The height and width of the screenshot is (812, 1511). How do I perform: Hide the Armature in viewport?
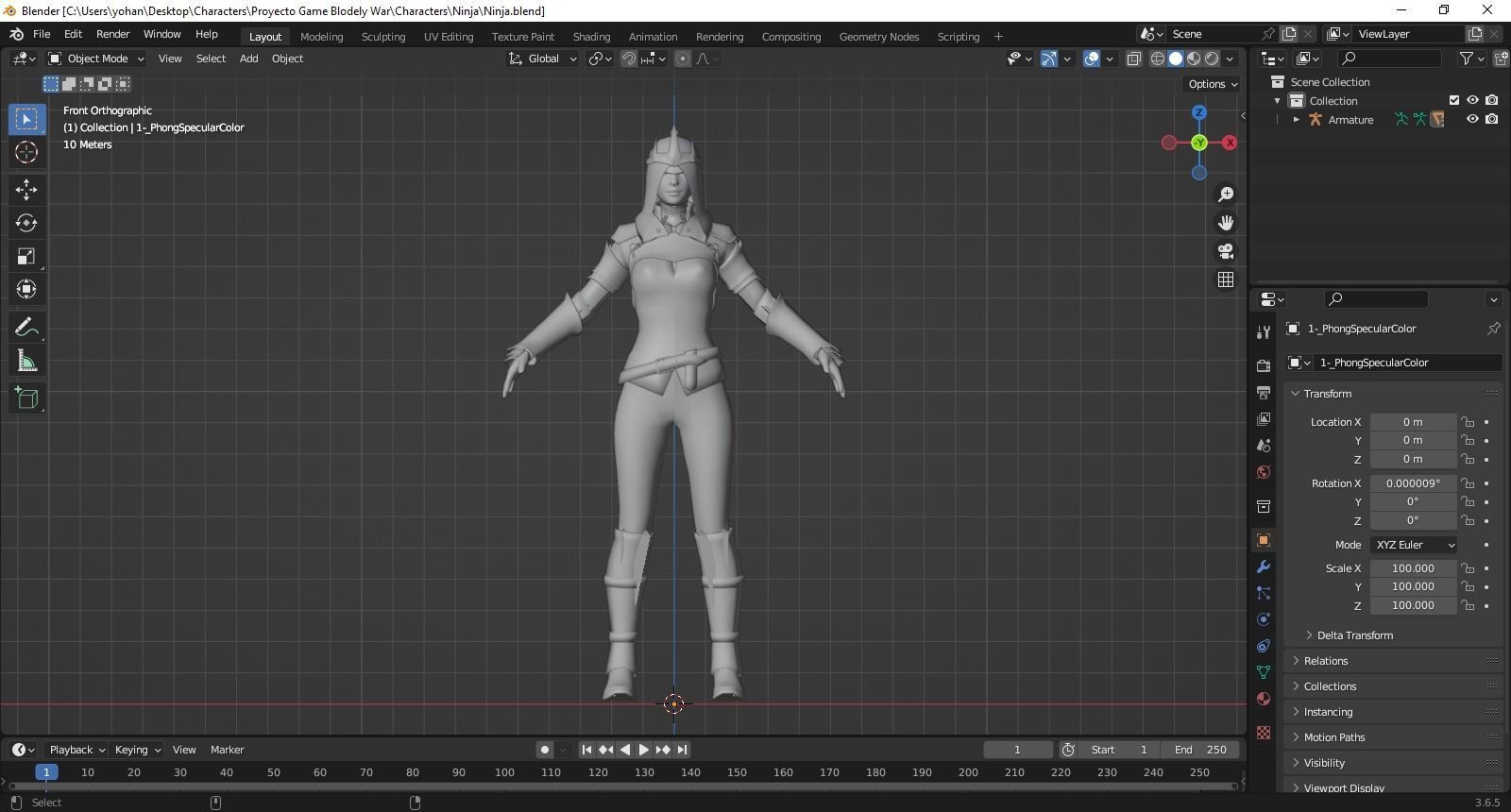click(x=1472, y=120)
